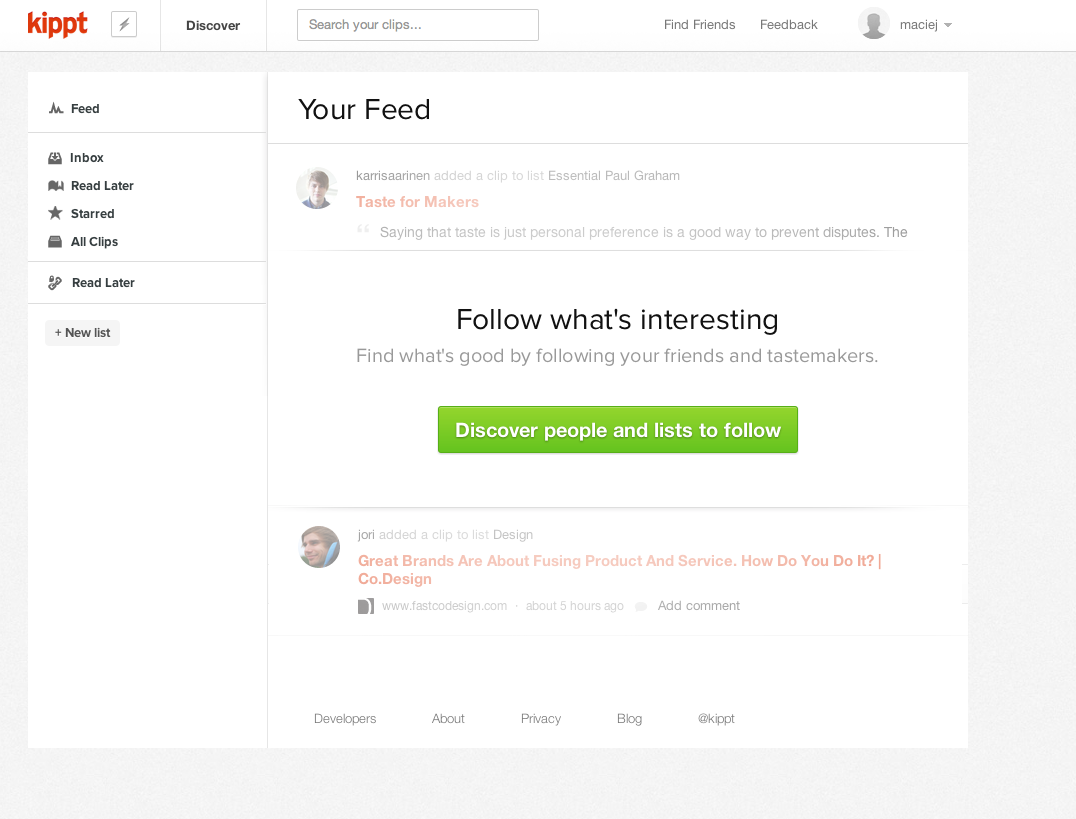Open Find Friends in top navigation
The image size is (1076, 819).
click(x=699, y=25)
